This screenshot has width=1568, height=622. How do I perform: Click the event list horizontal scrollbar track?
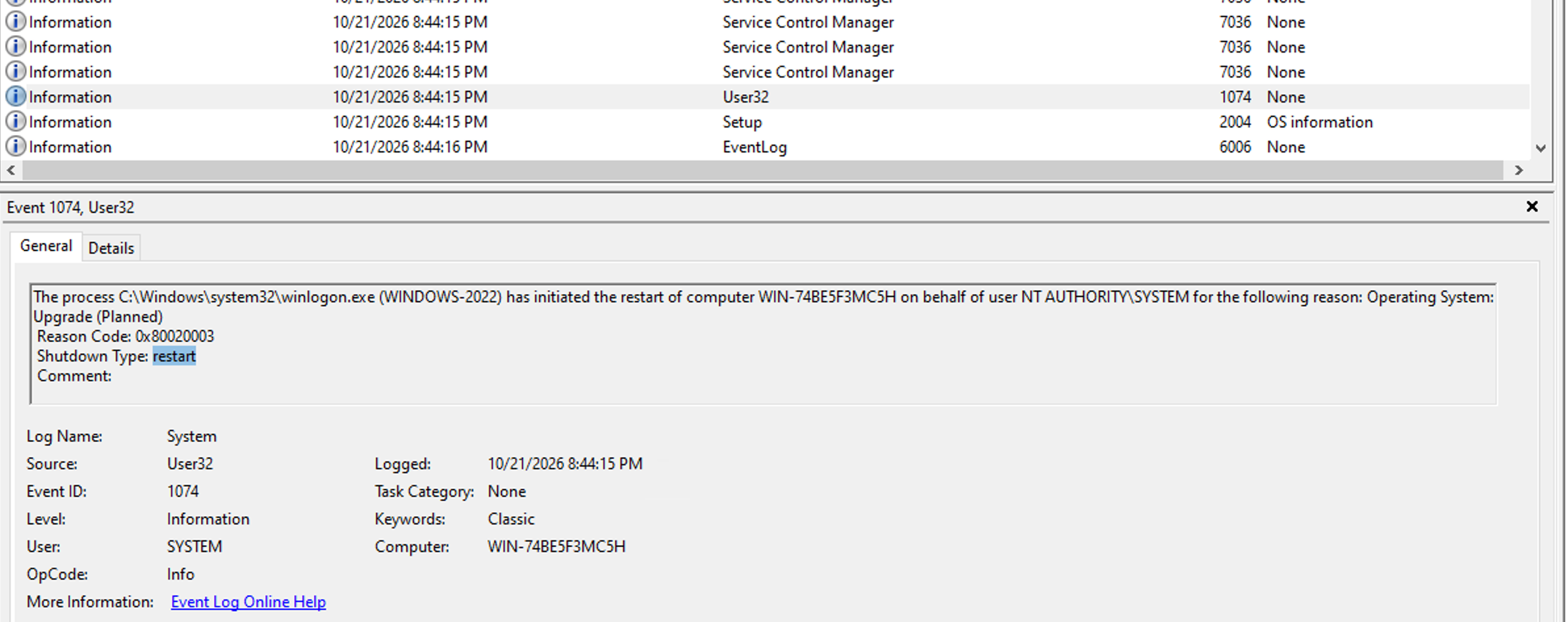coord(762,170)
